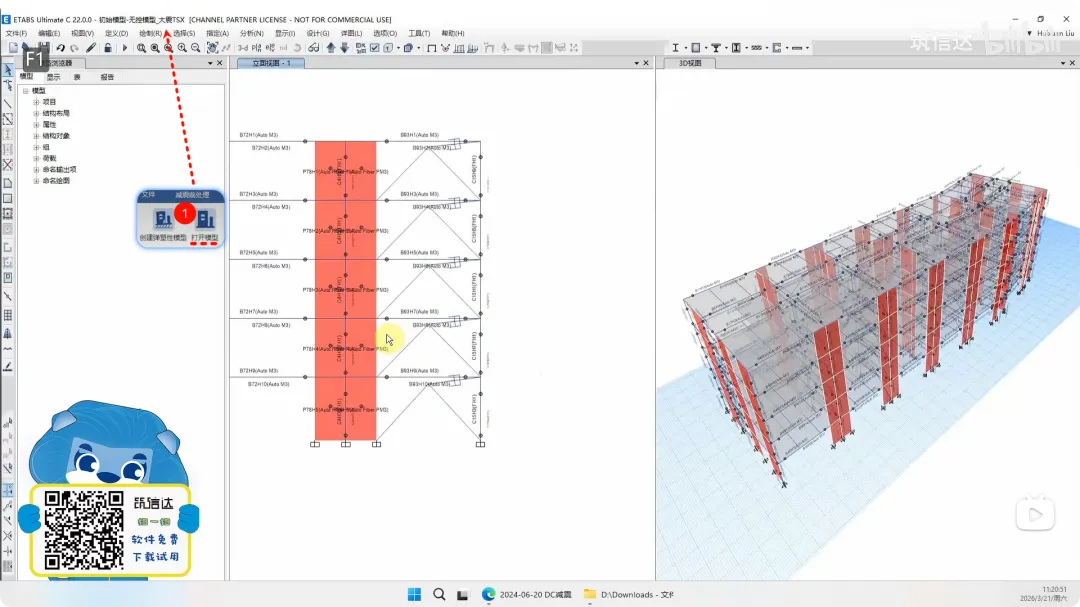This screenshot has width=1080, height=607.
Task: Zoom out one step
Action: point(196,48)
